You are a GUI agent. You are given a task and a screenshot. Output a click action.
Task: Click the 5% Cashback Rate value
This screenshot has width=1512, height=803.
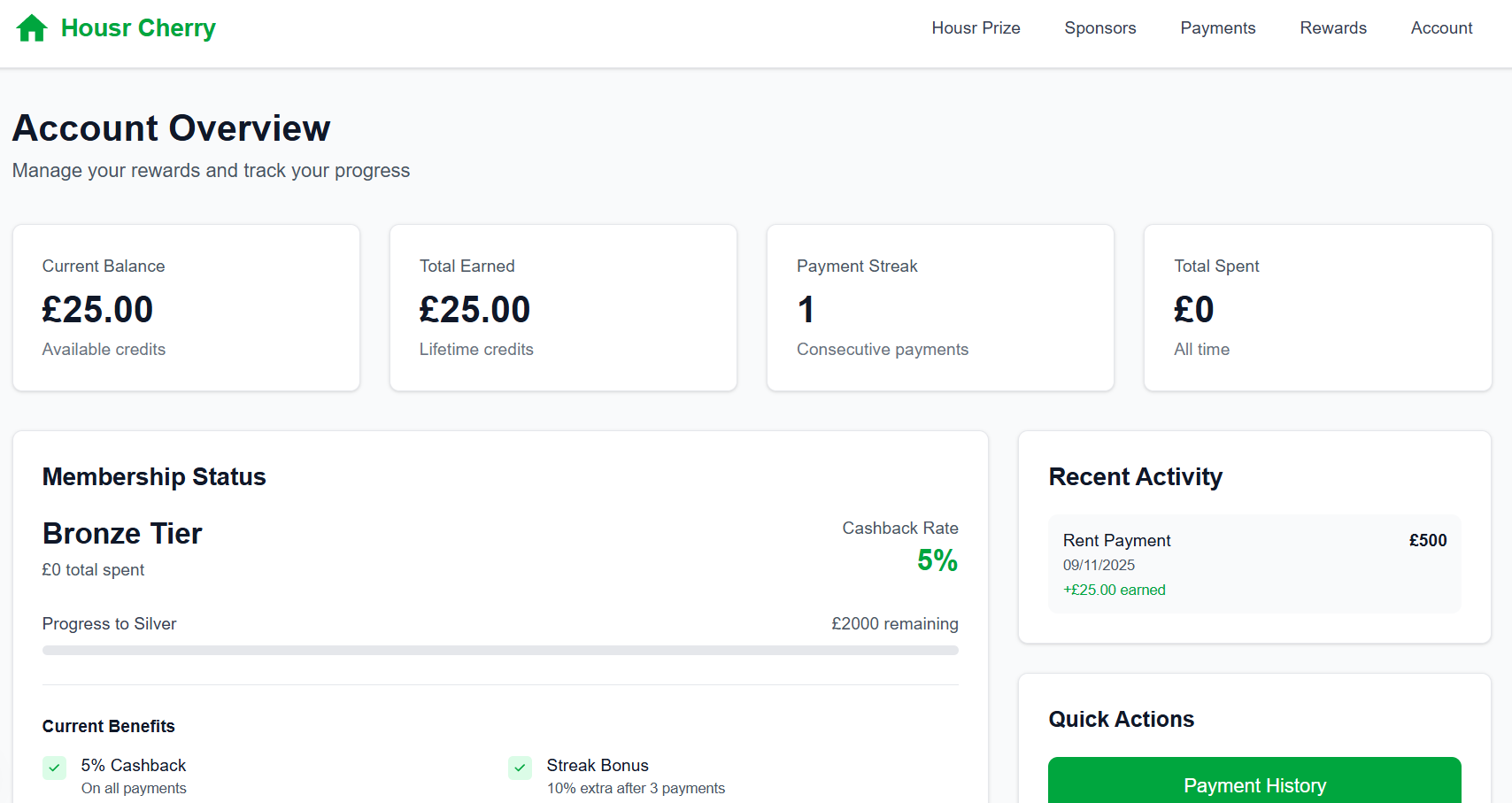[x=937, y=560]
